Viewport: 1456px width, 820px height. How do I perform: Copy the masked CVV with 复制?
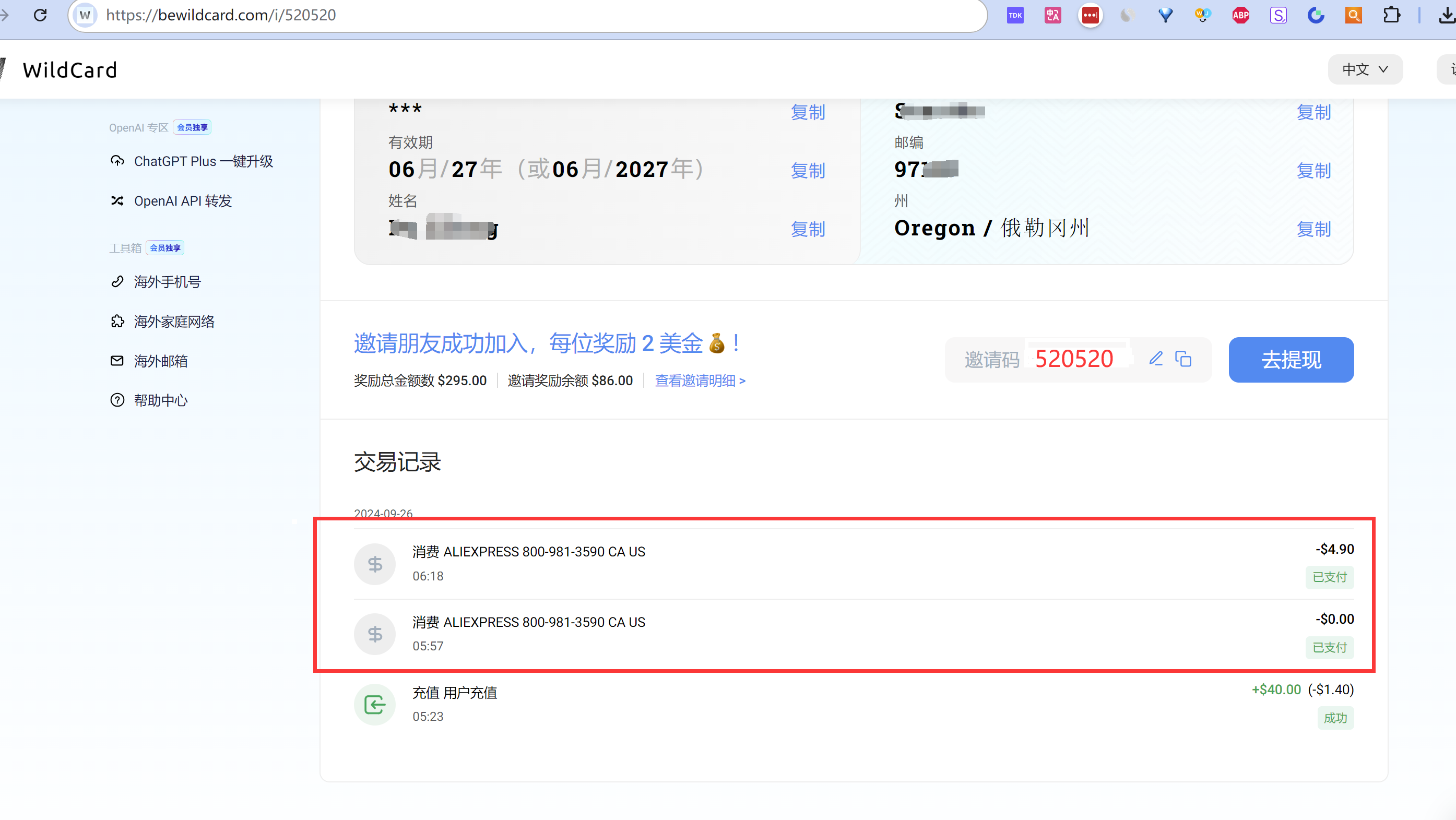[808, 112]
